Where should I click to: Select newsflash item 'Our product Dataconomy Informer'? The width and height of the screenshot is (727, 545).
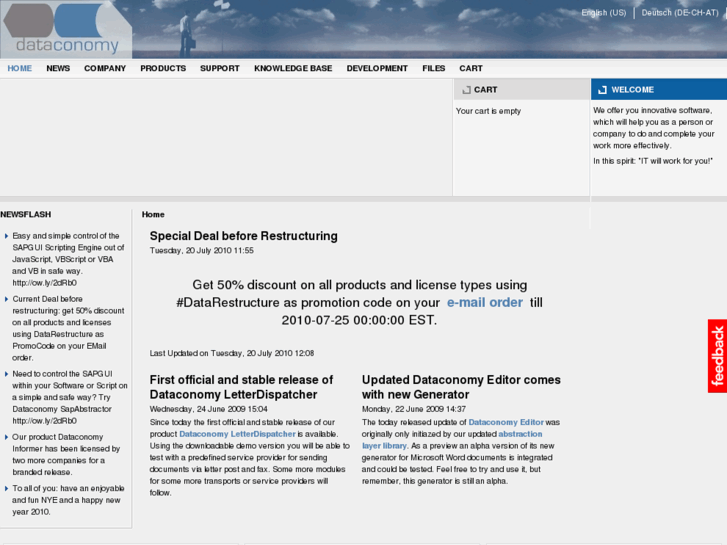(66, 455)
